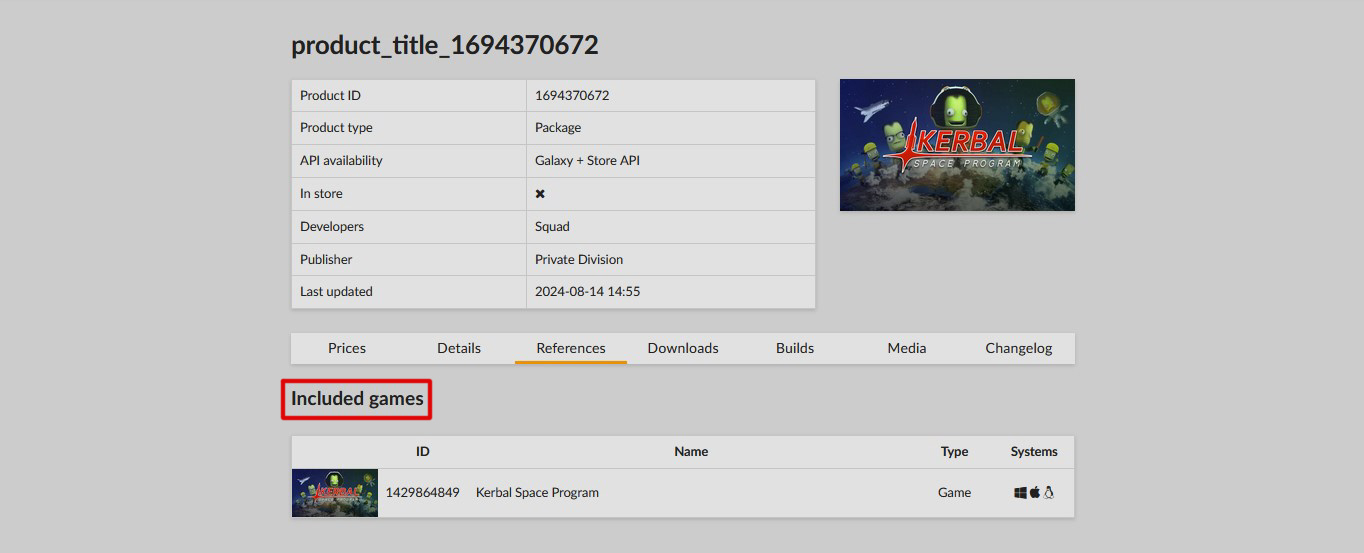This screenshot has height=553, width=1364.
Task: Click the Apple macOS system icon
Action: (x=1035, y=492)
